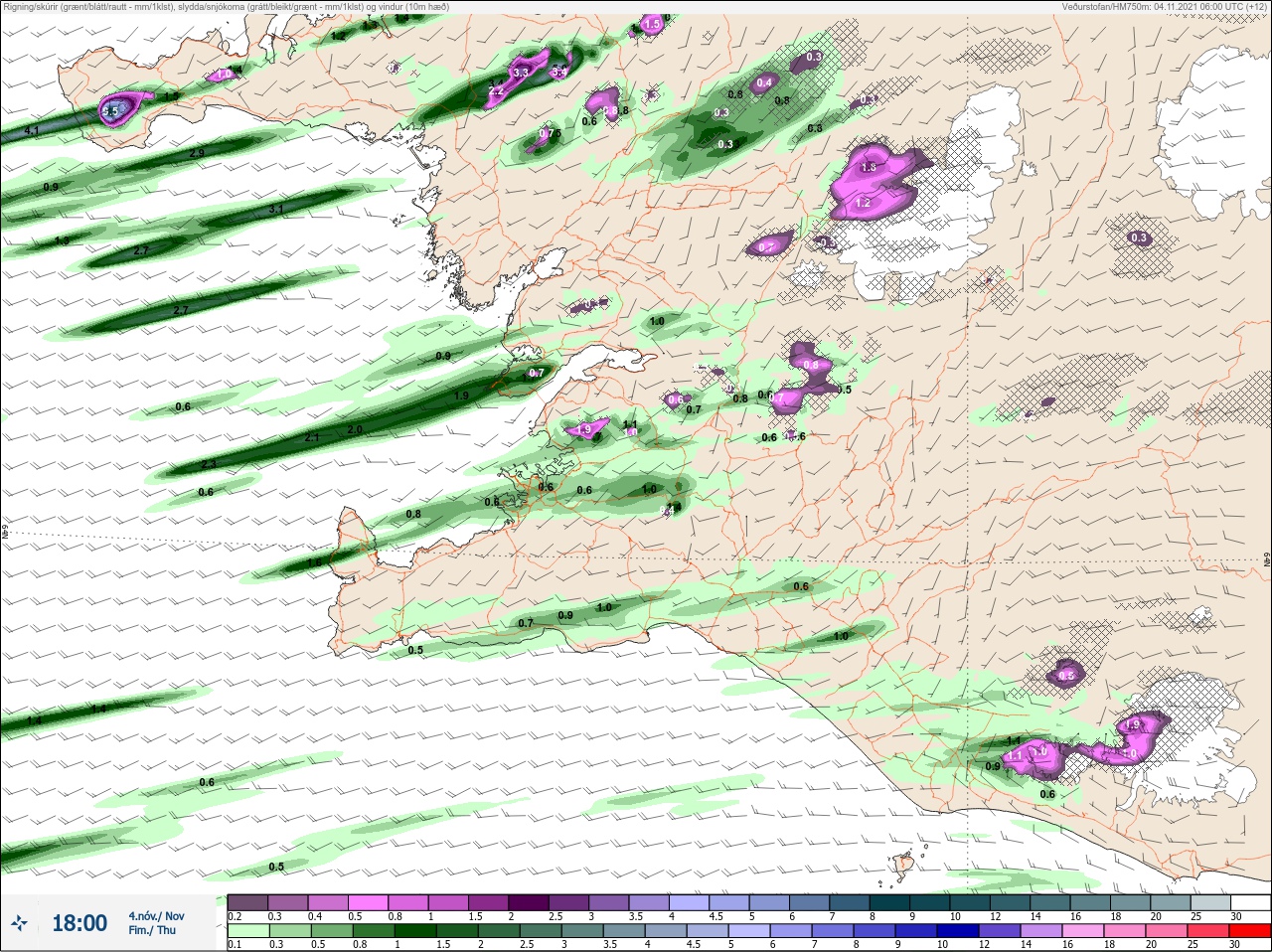Click the 1.8 value in the pink snow area

(869, 168)
